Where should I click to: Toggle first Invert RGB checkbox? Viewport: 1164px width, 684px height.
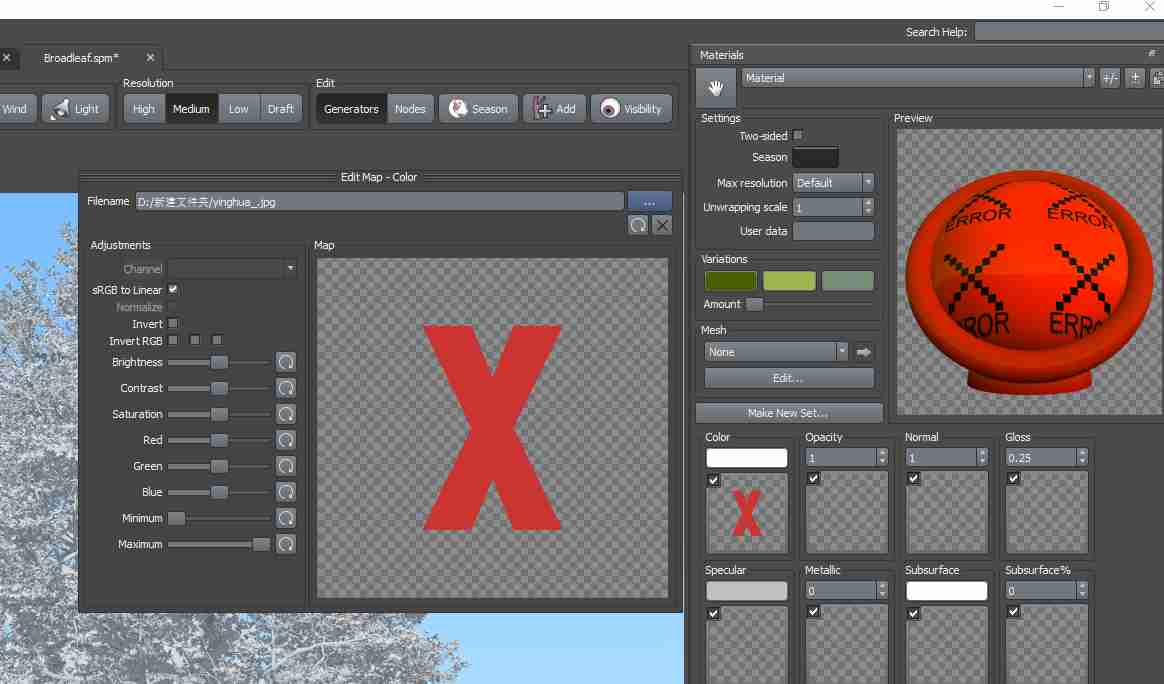coord(173,340)
